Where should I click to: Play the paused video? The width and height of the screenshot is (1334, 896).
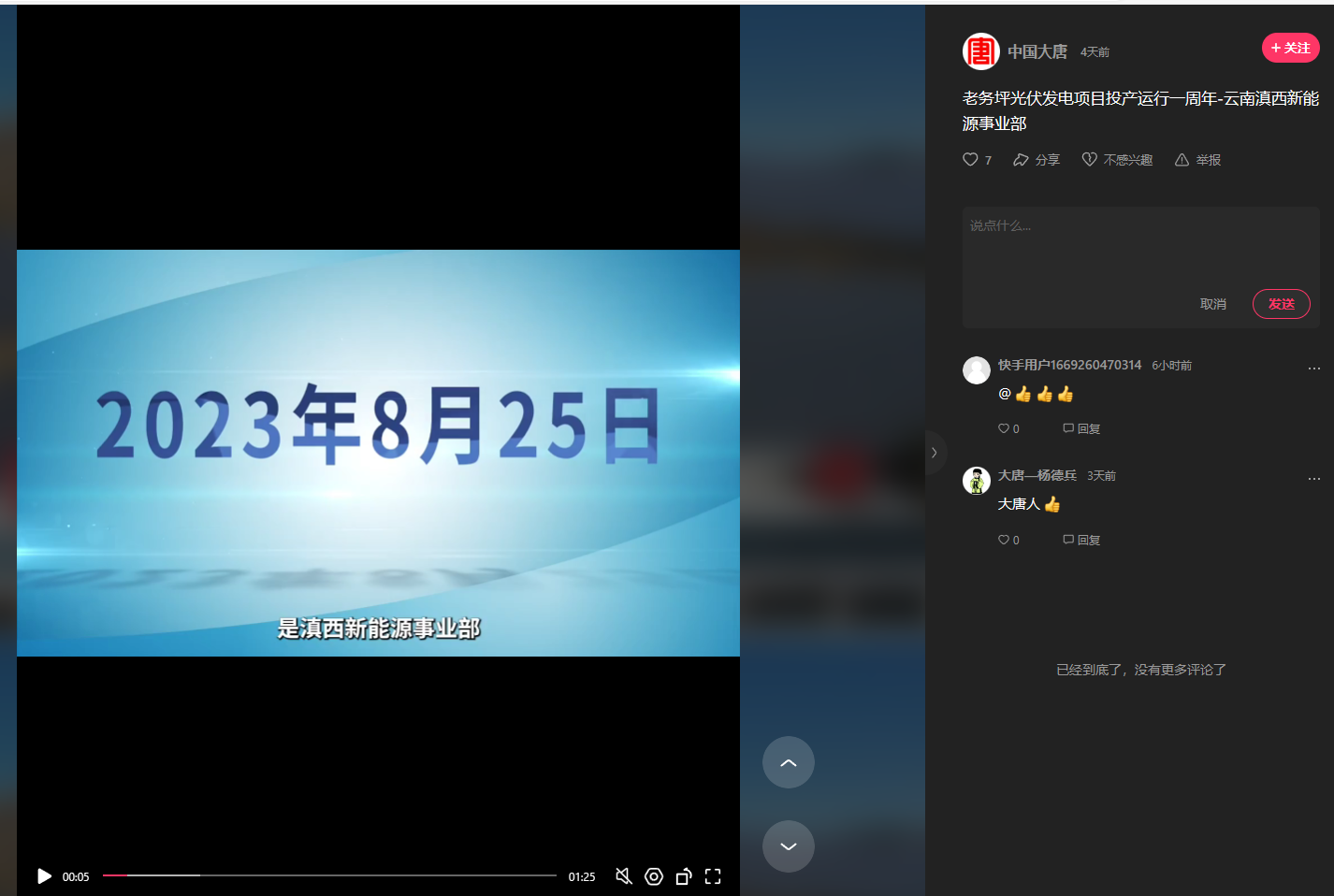click(x=44, y=876)
